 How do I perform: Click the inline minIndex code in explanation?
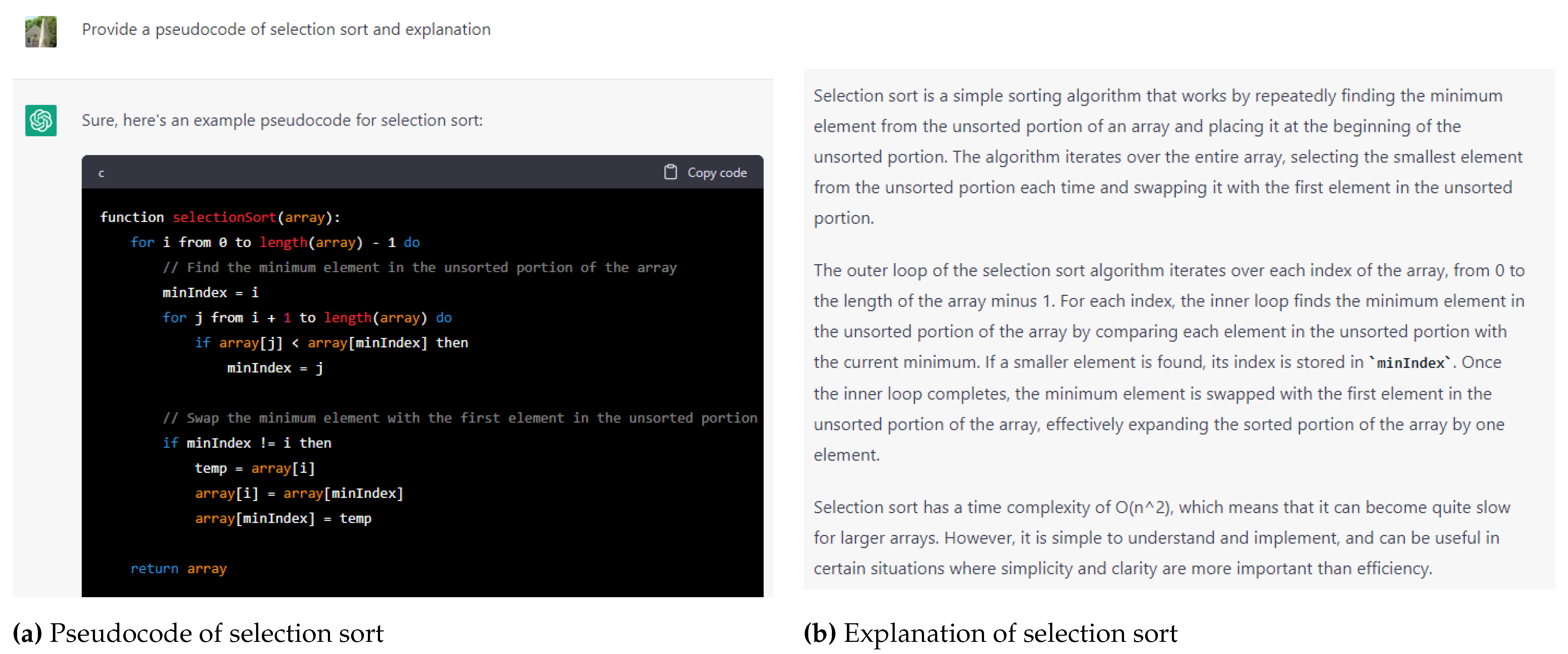1410,363
